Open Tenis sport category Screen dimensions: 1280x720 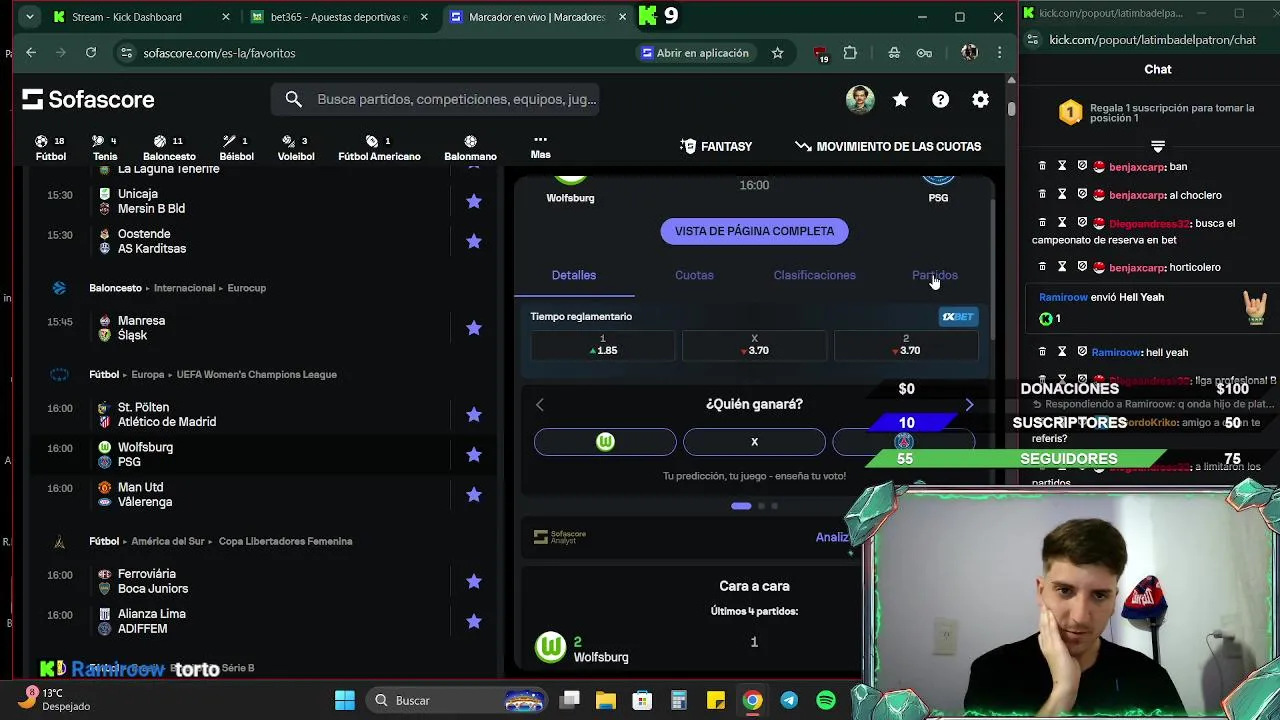point(104,148)
